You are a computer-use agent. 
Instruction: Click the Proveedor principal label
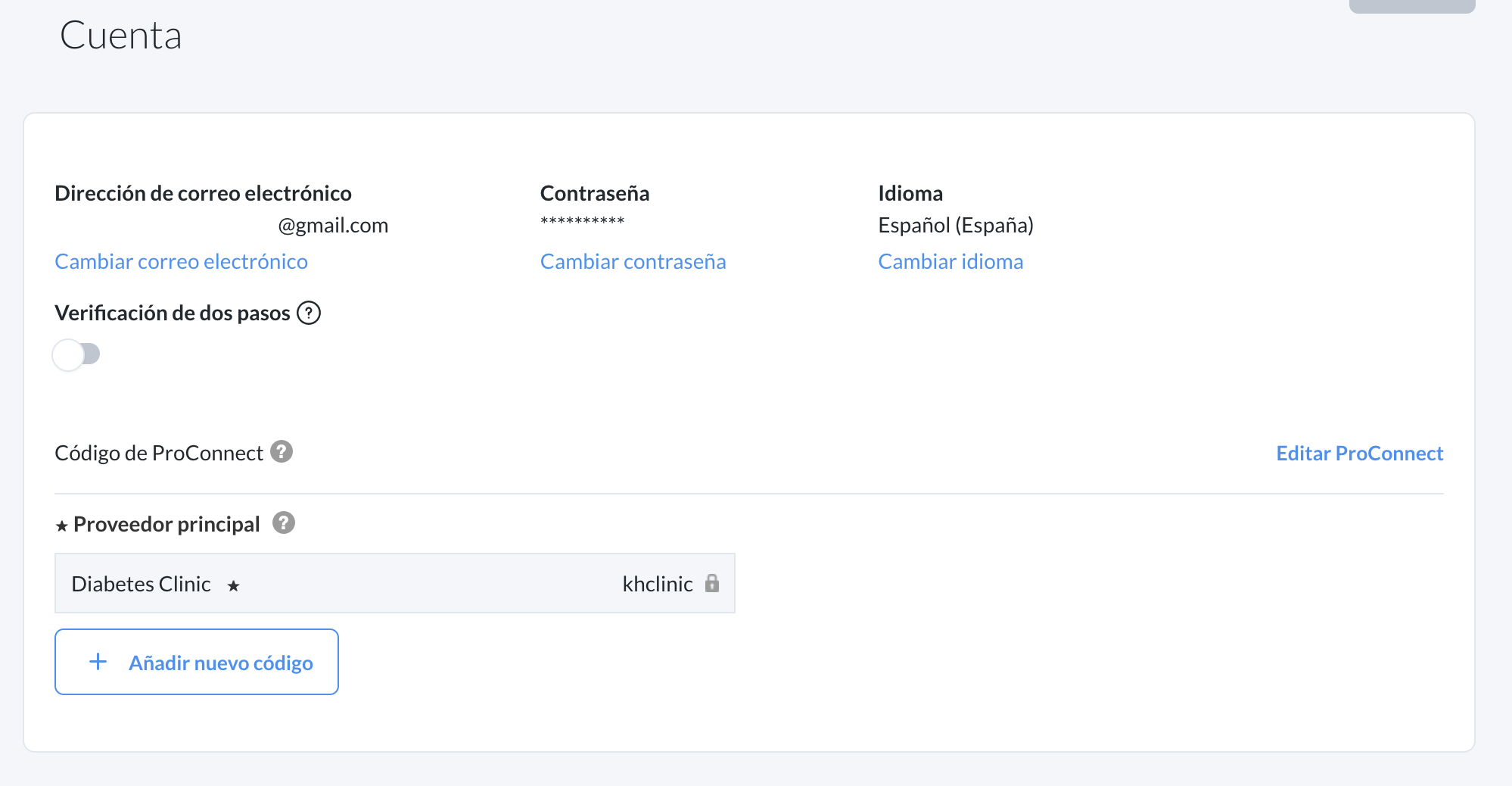pos(166,524)
